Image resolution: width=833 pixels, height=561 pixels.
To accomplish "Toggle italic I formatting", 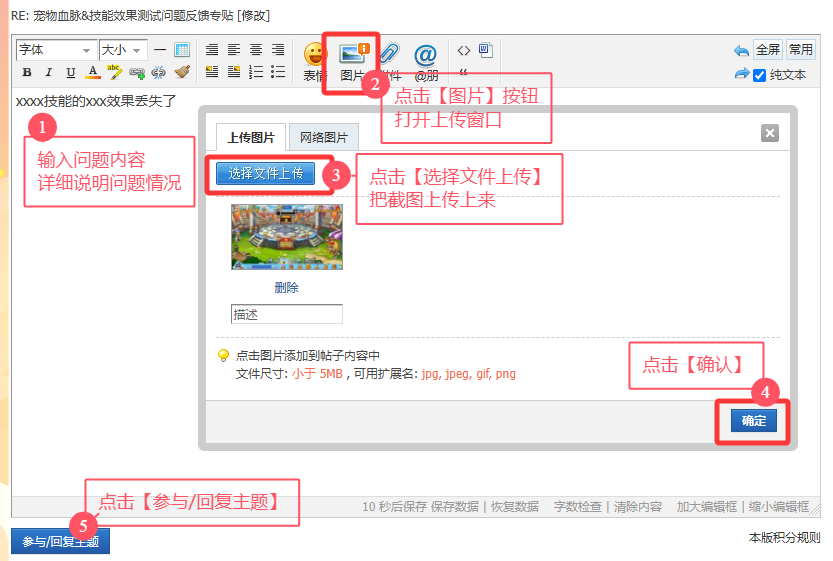I will point(49,72).
